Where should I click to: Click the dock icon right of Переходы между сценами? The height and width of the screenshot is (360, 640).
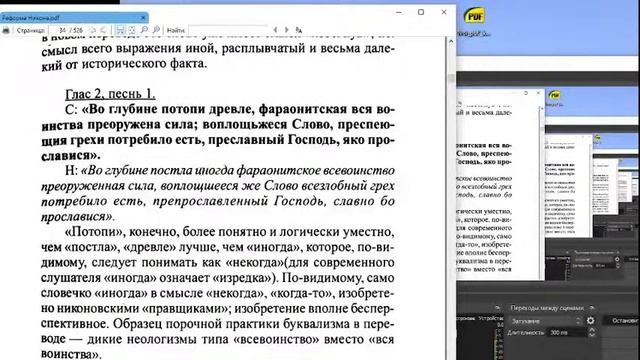click(592, 308)
